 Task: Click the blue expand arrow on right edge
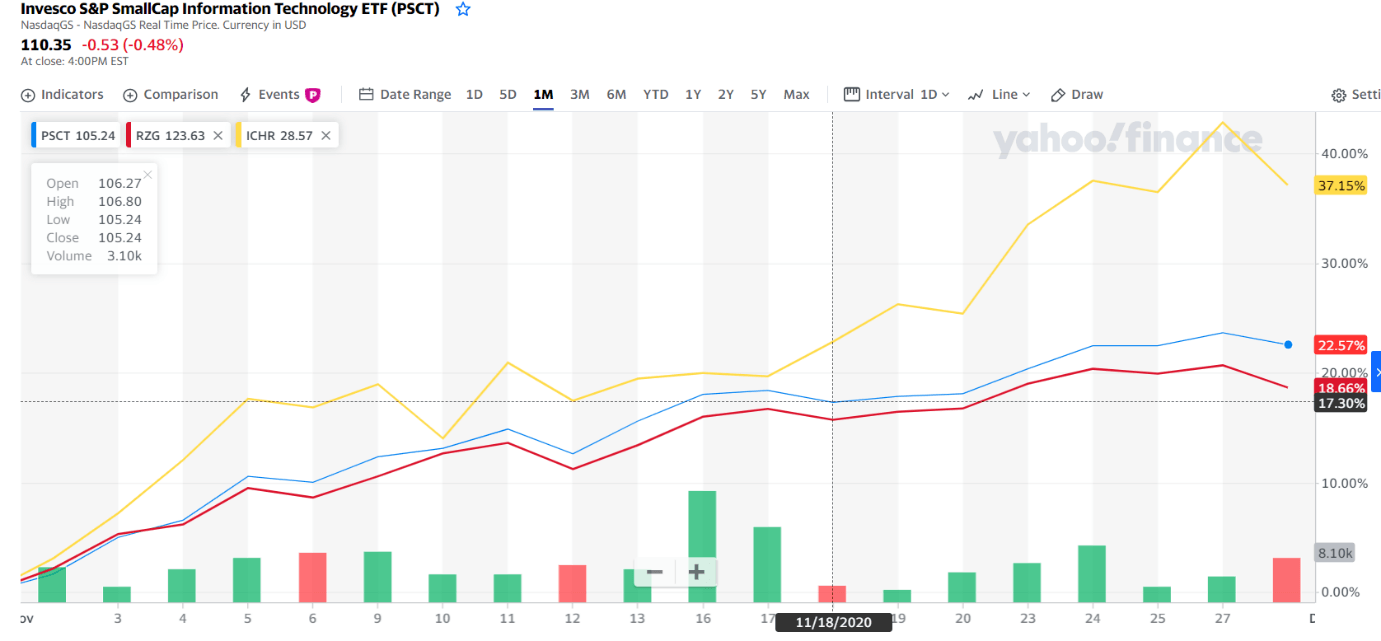coord(1376,372)
